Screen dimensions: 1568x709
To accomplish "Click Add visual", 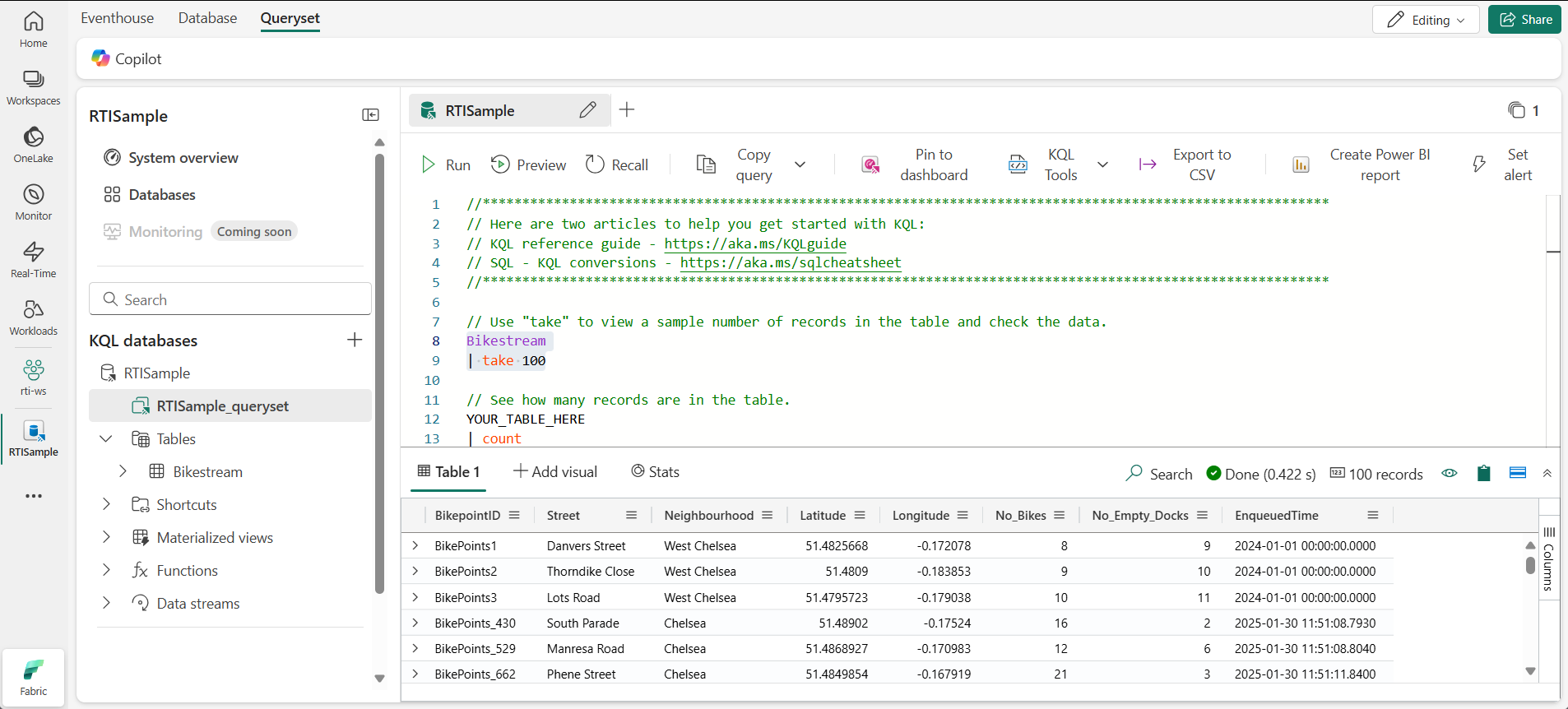I will (555, 472).
